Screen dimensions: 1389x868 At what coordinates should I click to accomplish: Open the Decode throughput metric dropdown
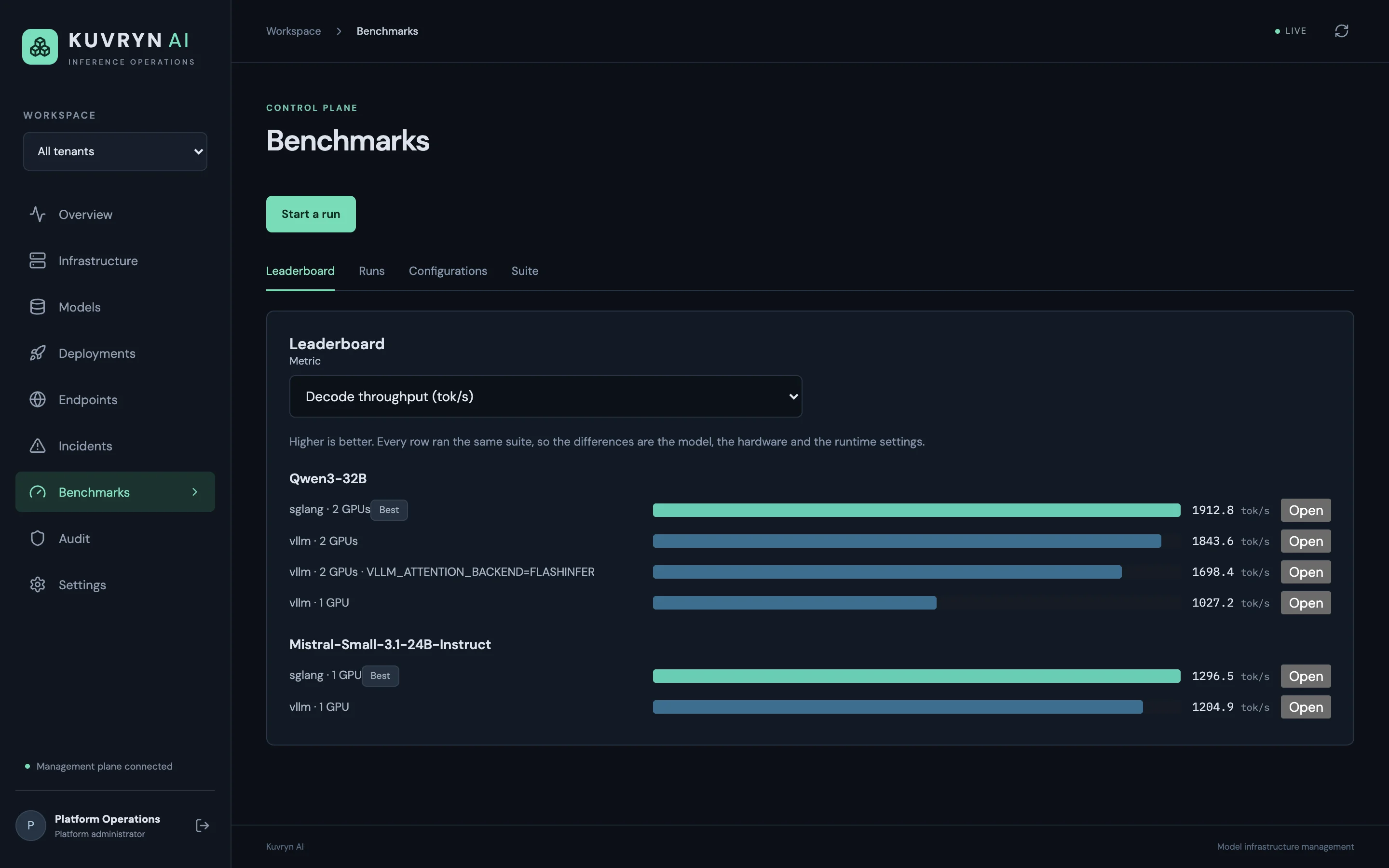[545, 397]
